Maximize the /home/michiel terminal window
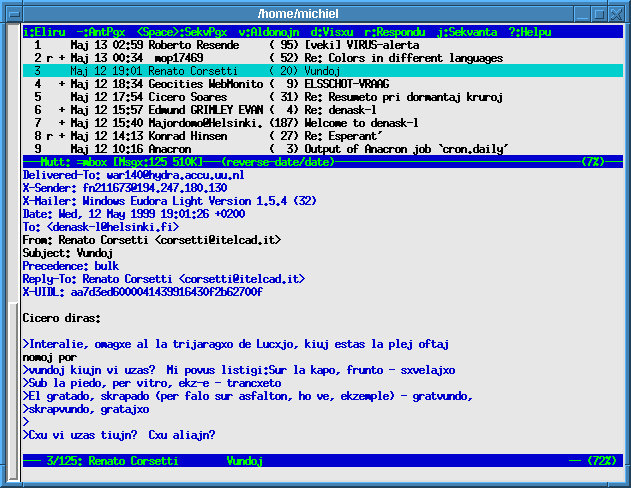The height and width of the screenshot is (488, 631). pos(597,13)
